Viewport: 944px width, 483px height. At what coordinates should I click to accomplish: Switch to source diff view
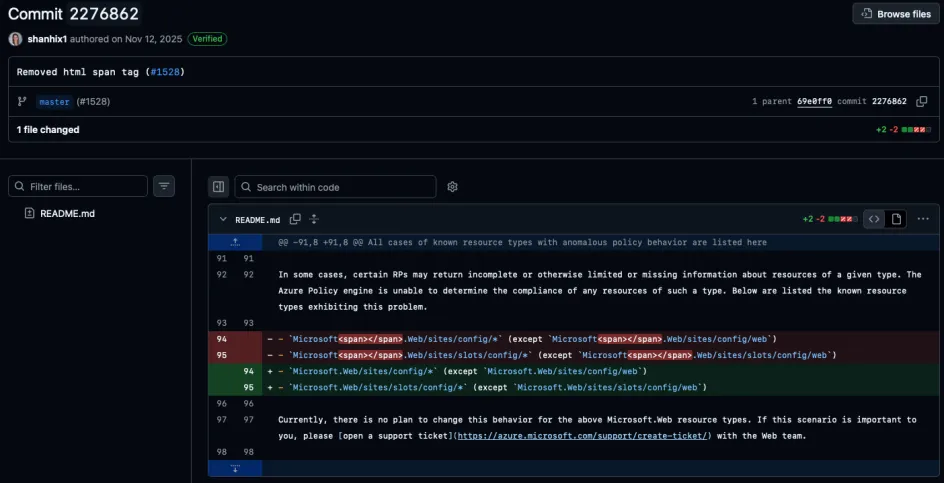pos(874,219)
